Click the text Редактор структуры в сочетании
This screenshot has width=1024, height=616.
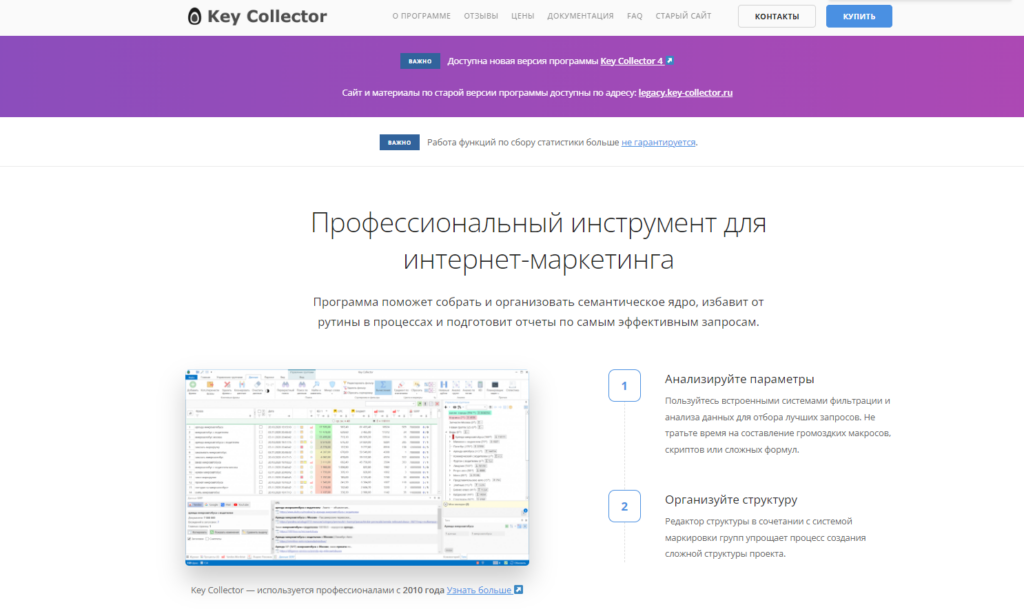click(765, 538)
